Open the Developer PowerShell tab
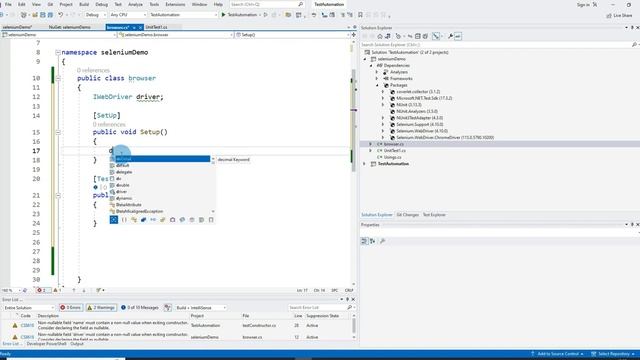640x360 pixels. click(x=46, y=344)
